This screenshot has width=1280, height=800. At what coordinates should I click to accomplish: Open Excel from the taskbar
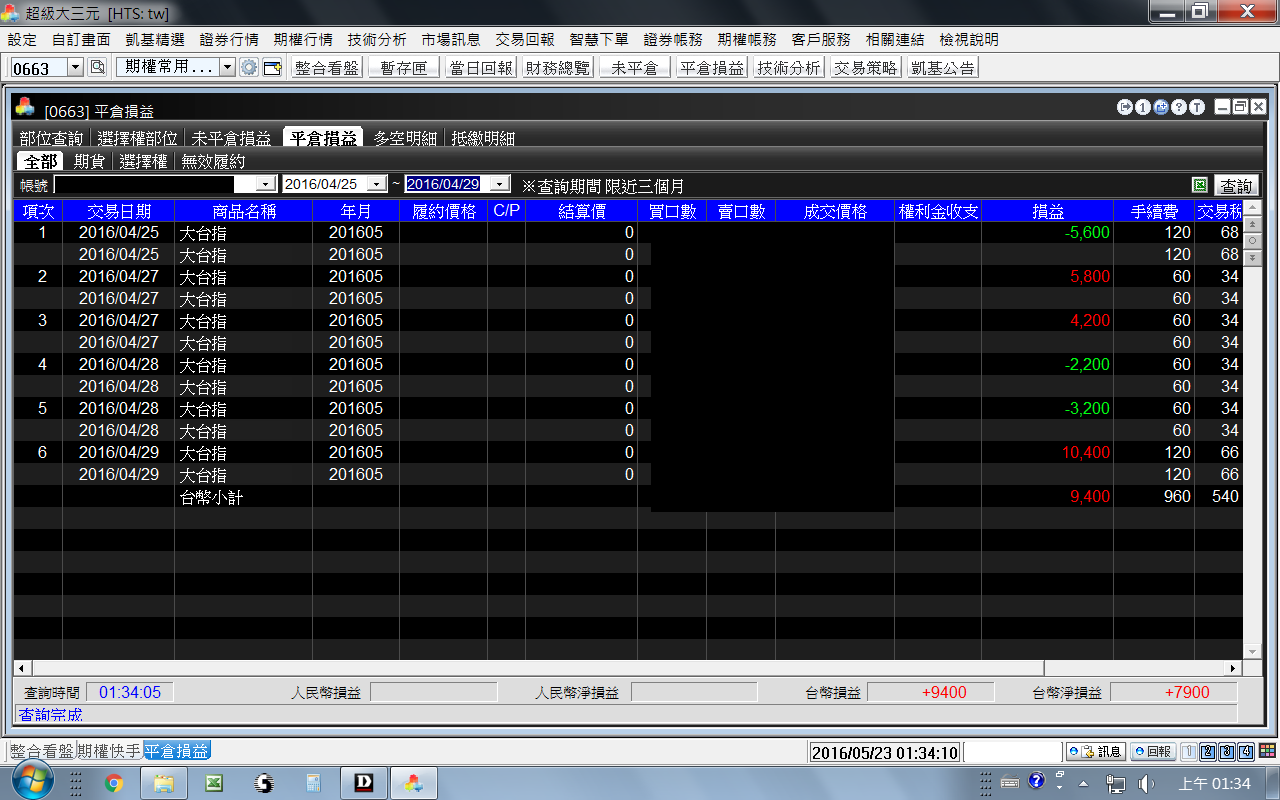pos(213,783)
